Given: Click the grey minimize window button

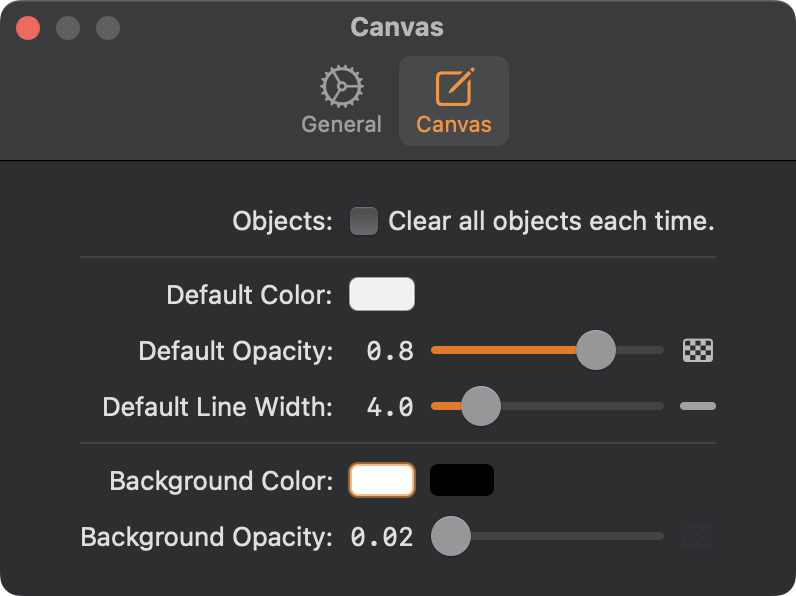Looking at the screenshot, I should click(68, 27).
